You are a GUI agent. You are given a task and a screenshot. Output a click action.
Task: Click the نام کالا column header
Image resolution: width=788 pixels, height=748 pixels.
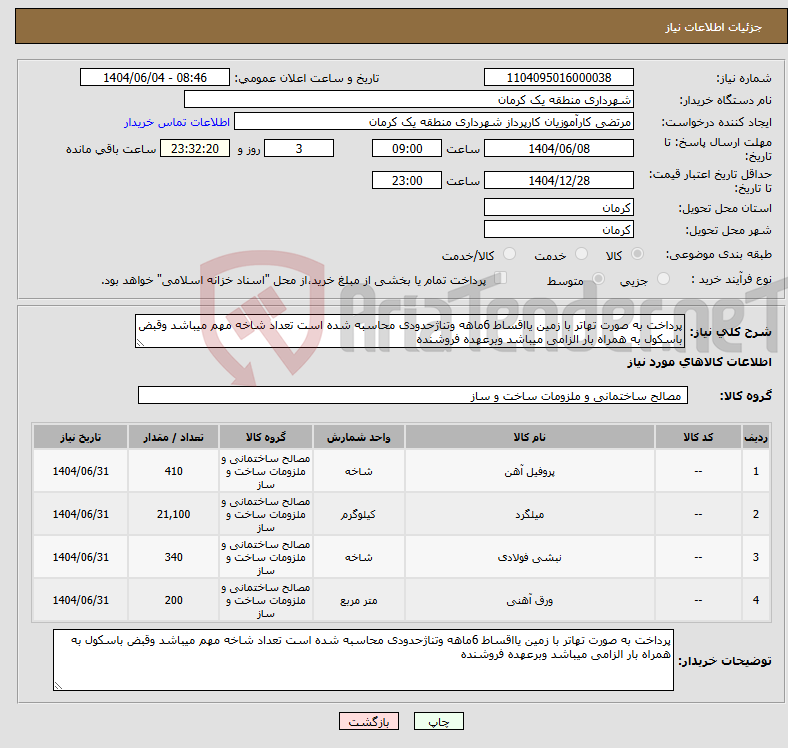pos(530,437)
